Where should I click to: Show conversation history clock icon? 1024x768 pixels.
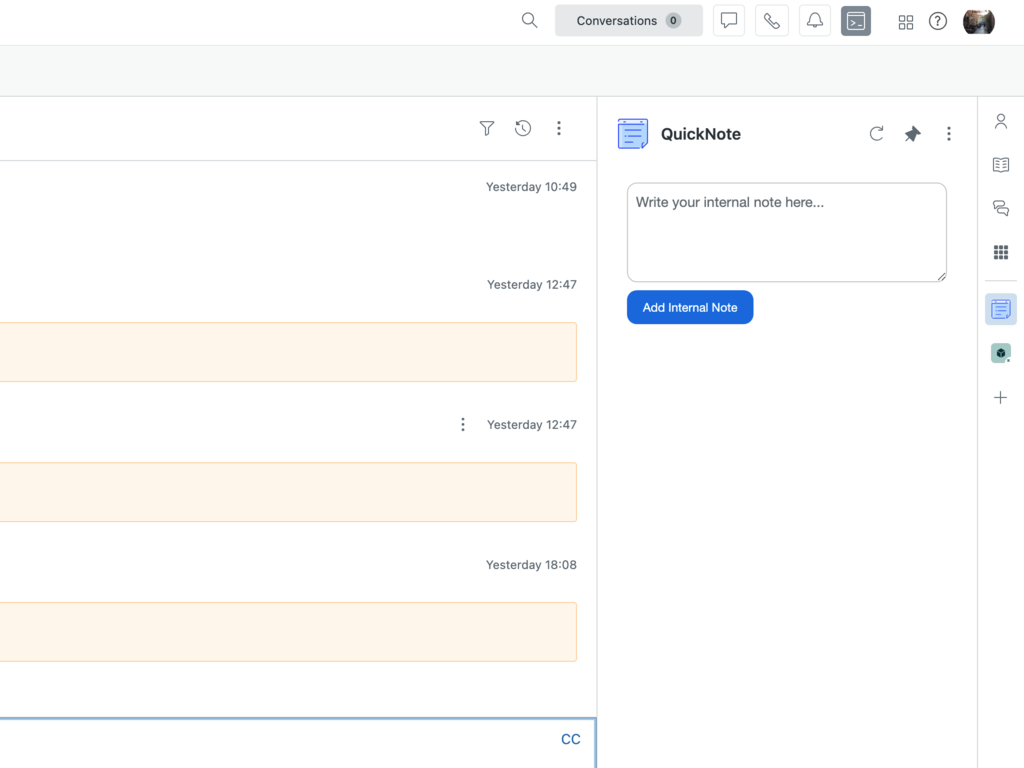523,128
